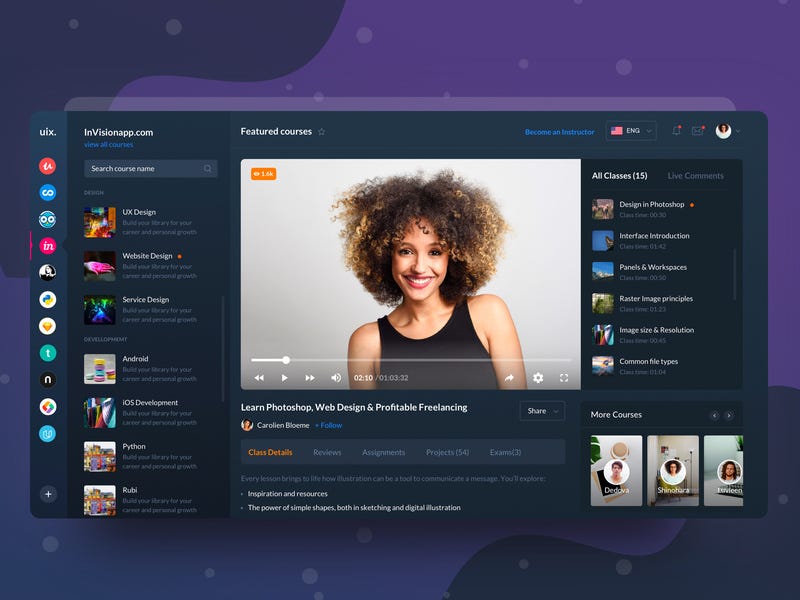The image size is (800, 600).
Task: Play Design in Photoshop class
Action: [643, 209]
